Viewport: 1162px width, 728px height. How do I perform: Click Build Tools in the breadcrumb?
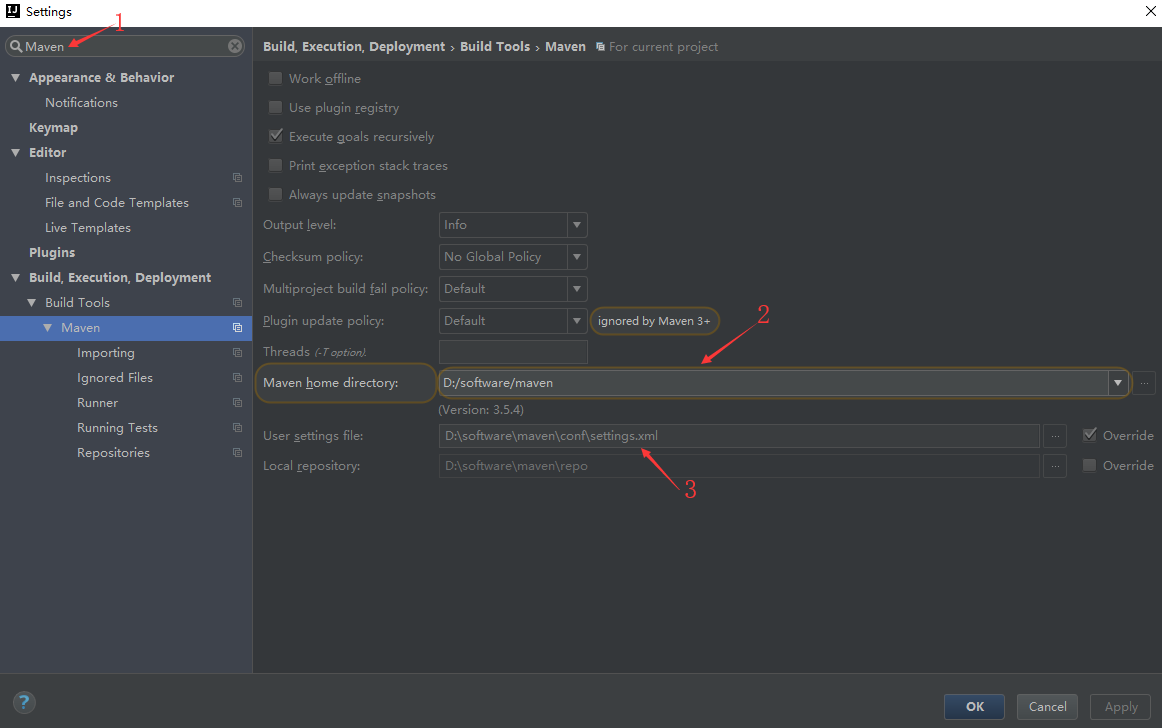[x=495, y=47]
